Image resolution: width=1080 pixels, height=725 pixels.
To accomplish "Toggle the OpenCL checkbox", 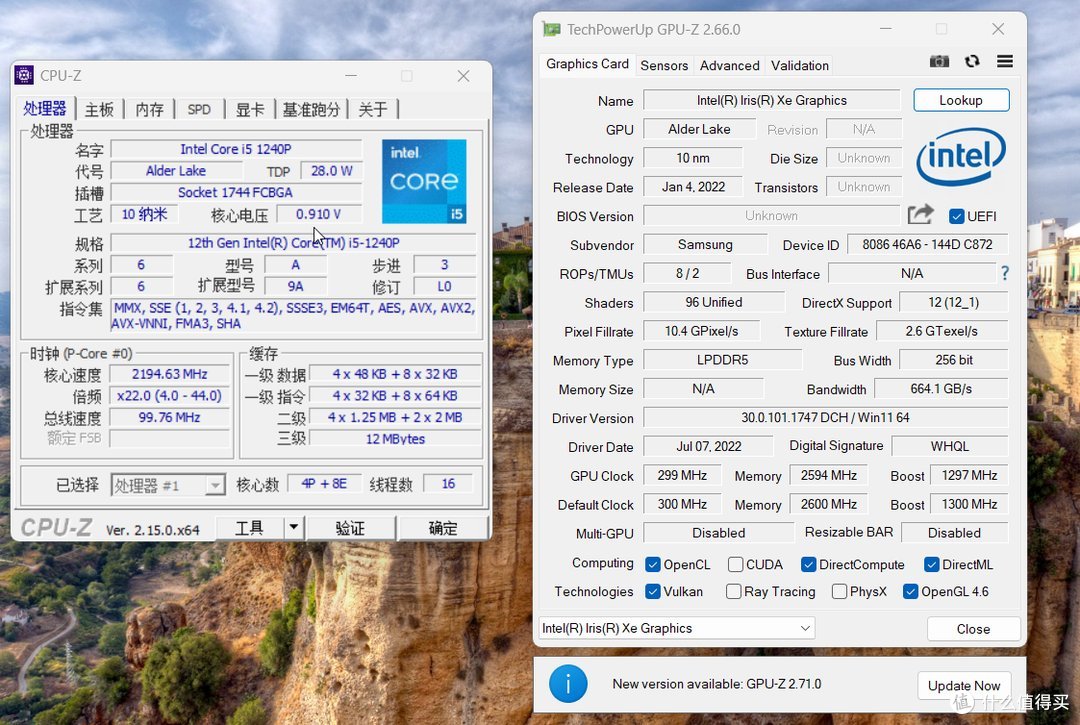I will 653,565.
